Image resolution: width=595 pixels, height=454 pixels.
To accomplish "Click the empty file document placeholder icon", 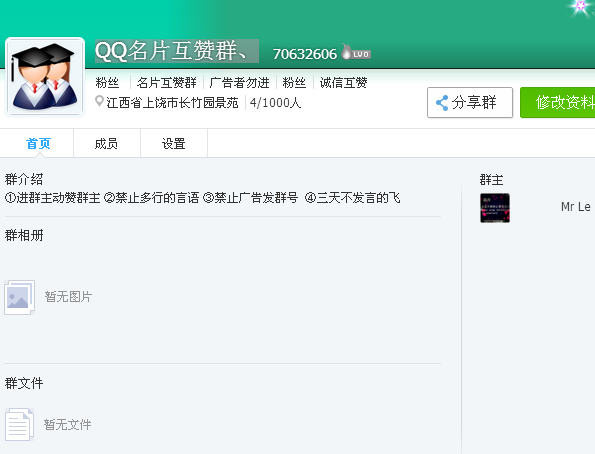I will (19, 424).
